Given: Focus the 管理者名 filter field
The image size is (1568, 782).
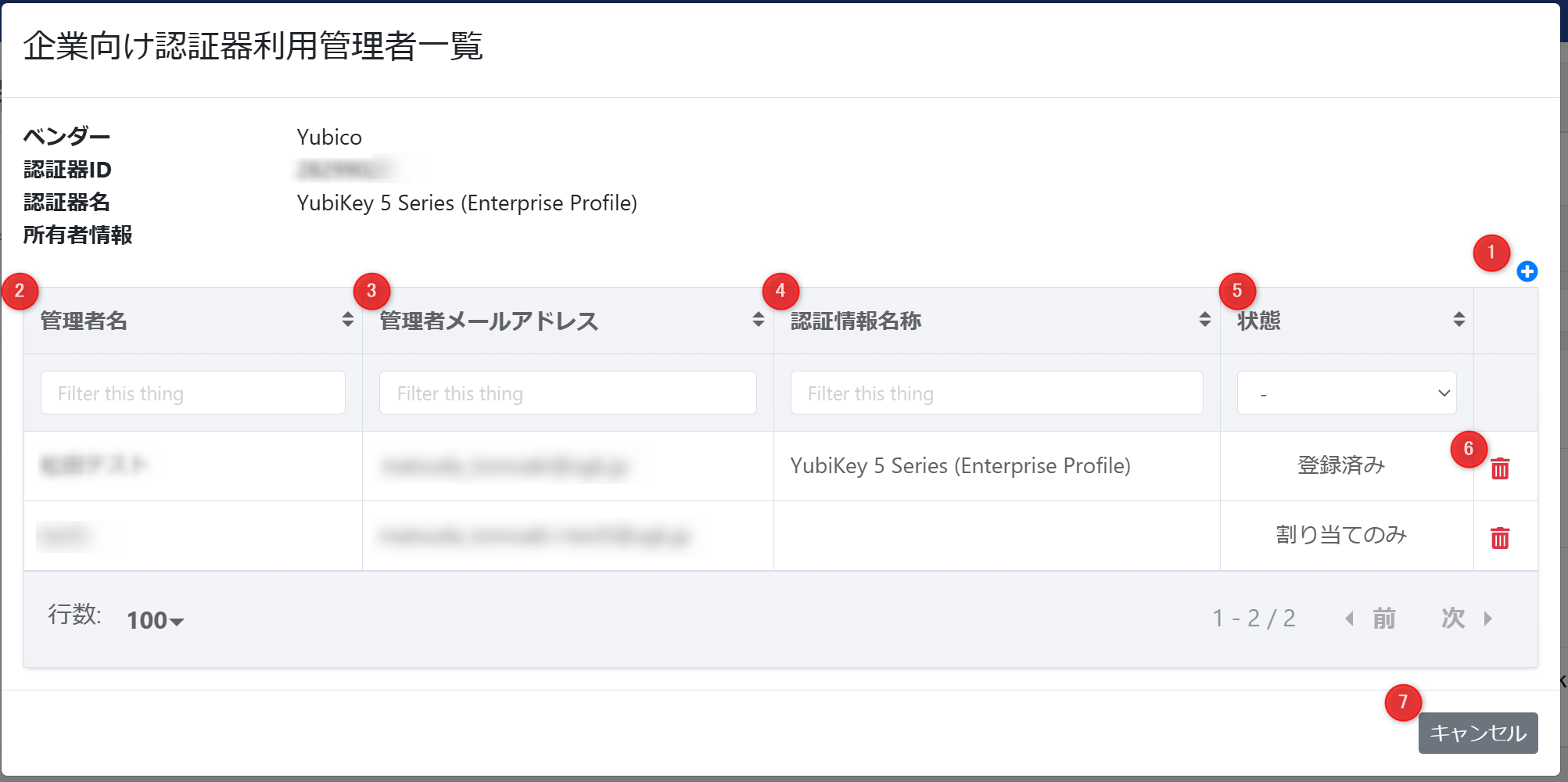Looking at the screenshot, I should (x=193, y=393).
